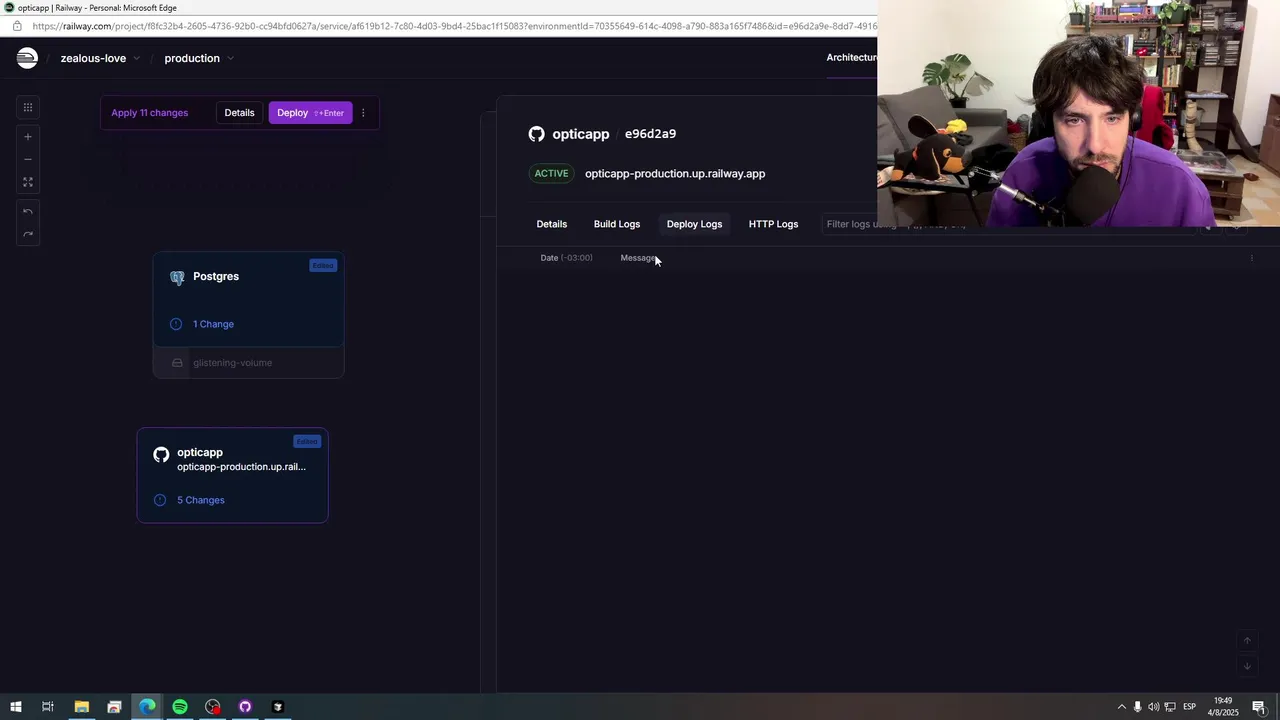The width and height of the screenshot is (1280, 720).
Task: Open the Architecture tab
Action: pyautogui.click(x=851, y=58)
